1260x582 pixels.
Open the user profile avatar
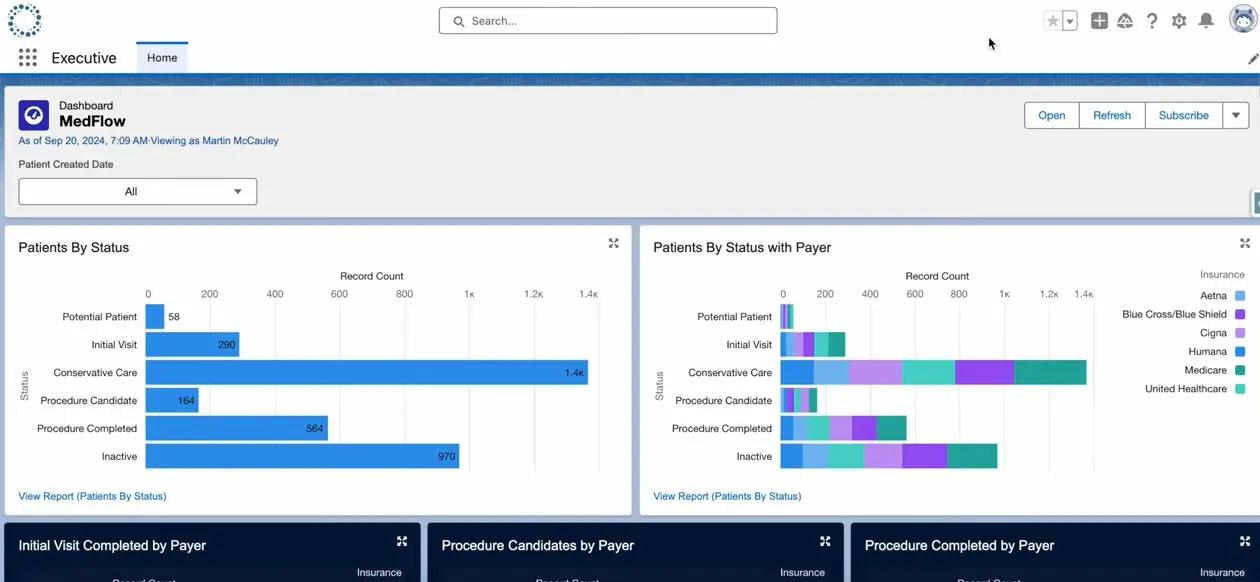point(1243,20)
